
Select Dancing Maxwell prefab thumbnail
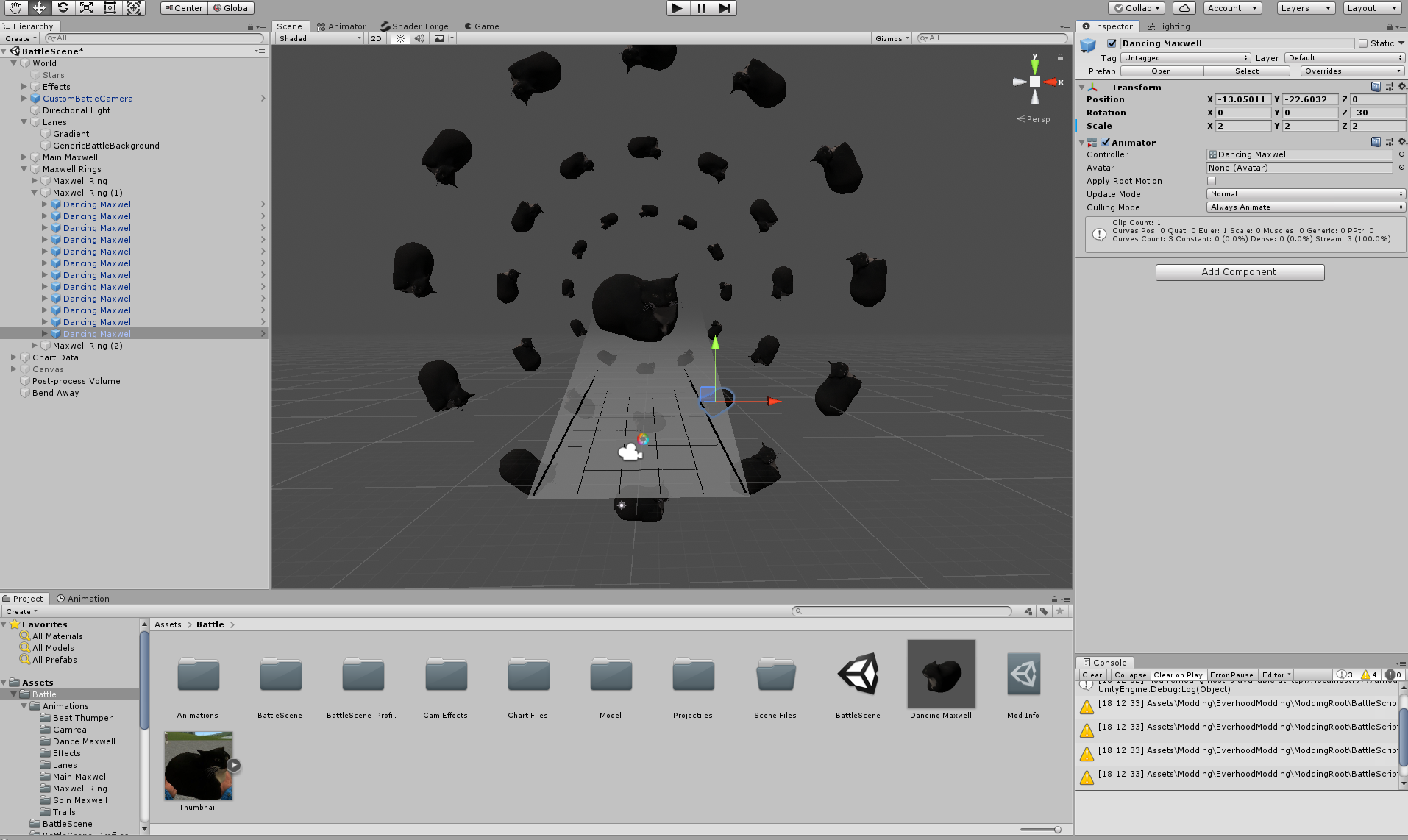click(941, 674)
